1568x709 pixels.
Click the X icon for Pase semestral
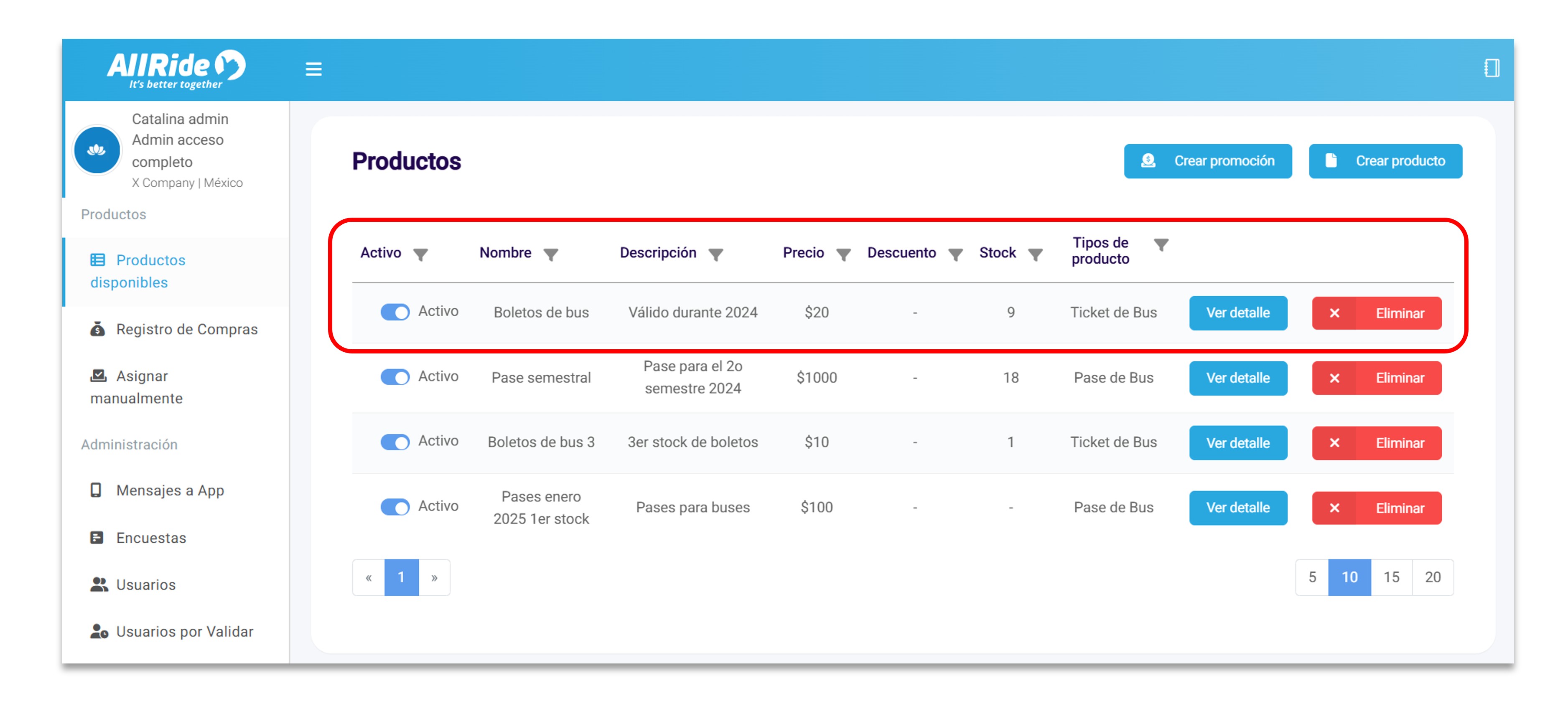[1334, 378]
